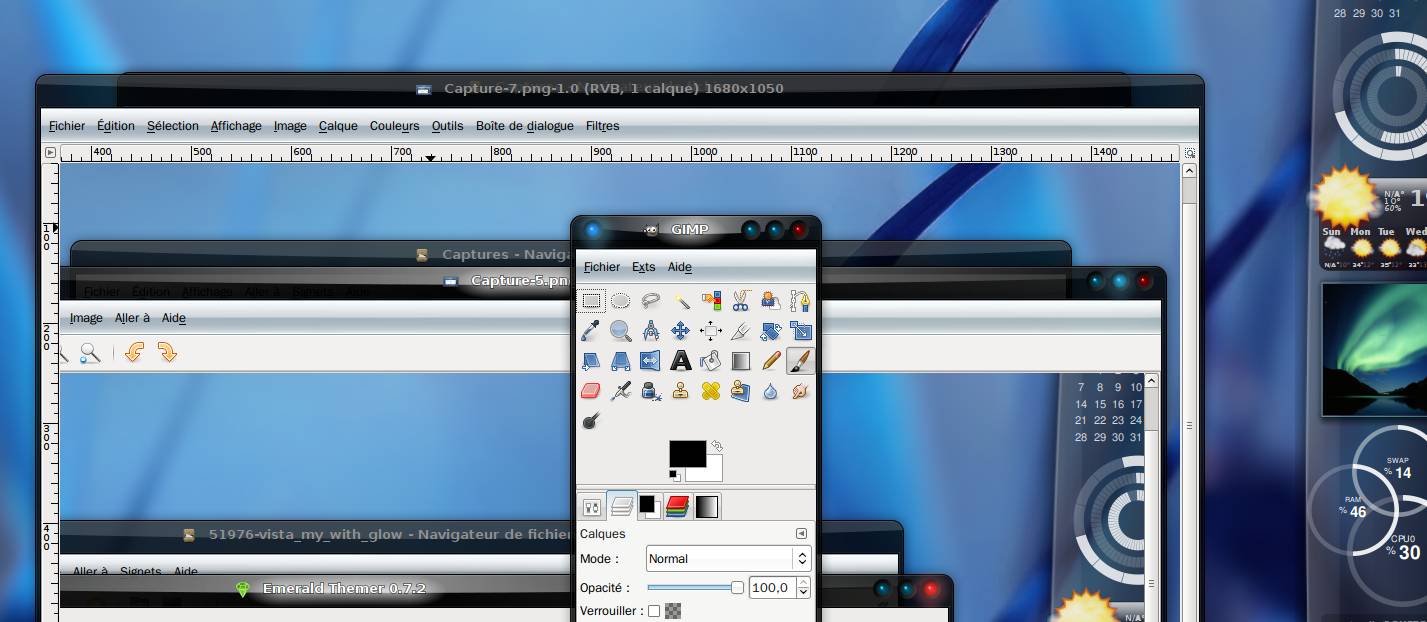Open Calque menu in Capture-7.png window
Viewport: 1427px width, 622px height.
coord(338,126)
